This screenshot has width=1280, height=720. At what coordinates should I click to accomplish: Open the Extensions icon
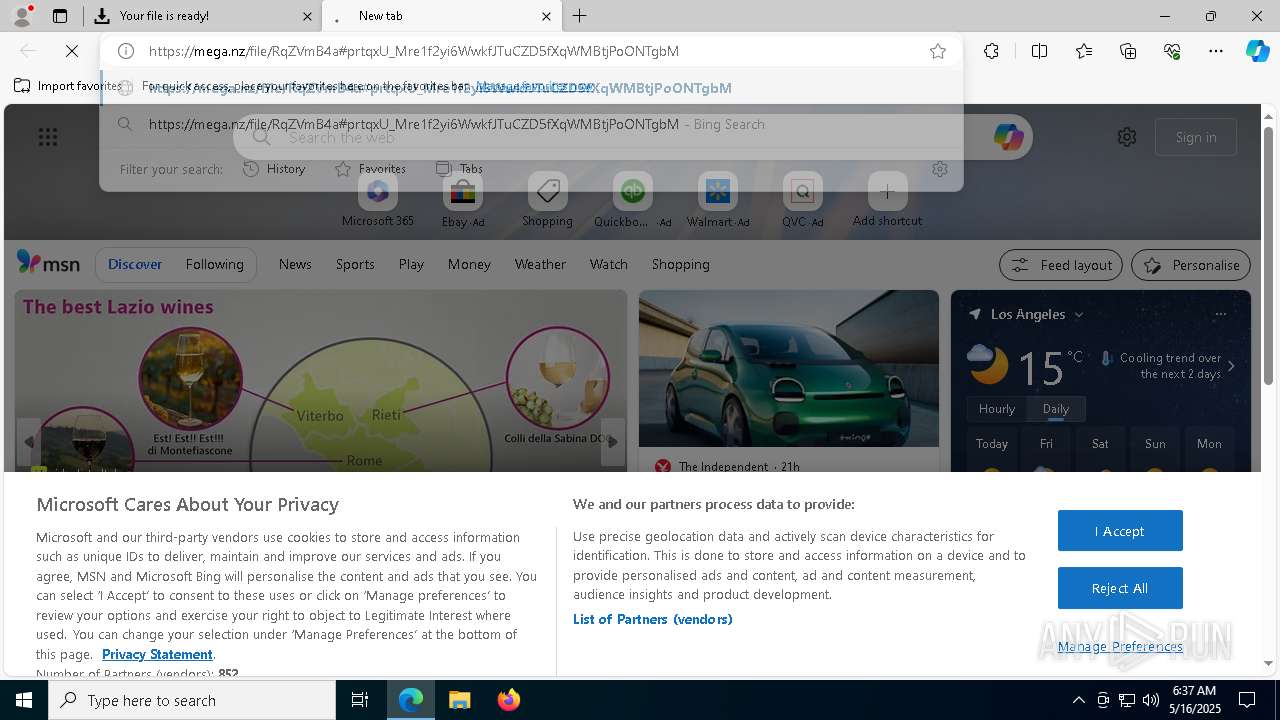pyautogui.click(x=991, y=51)
